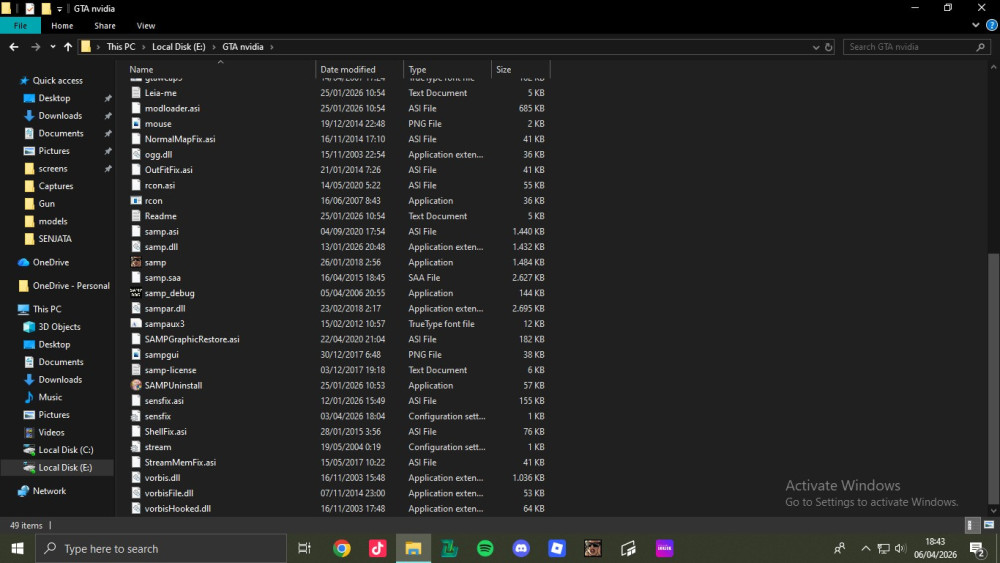1000x563 pixels.
Task: Open 3D Objects under This PC
Action: [x=59, y=326]
